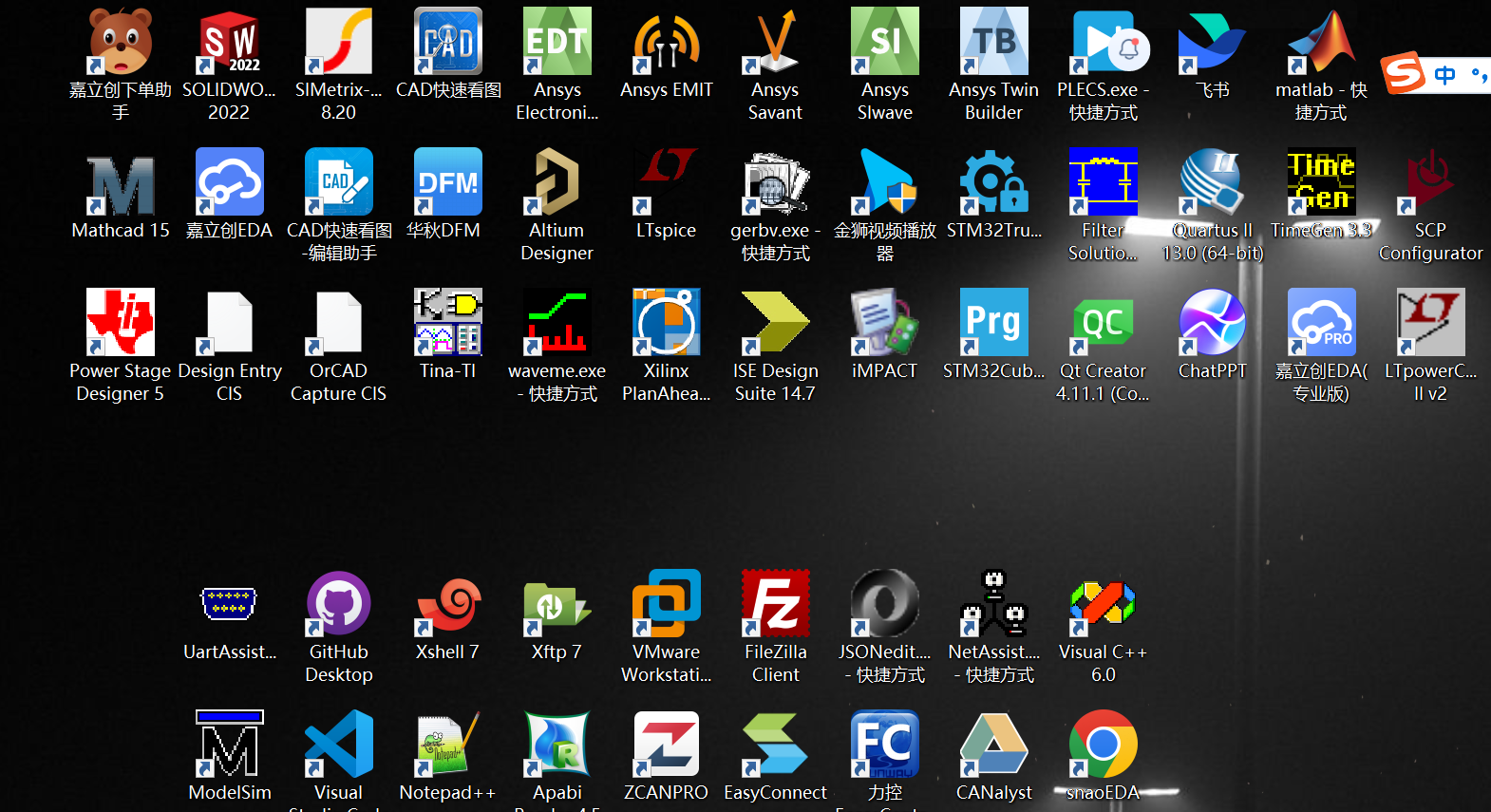Viewport: 1491px width, 812px height.
Task: Launch ModelSim from the desktop
Action: point(229,745)
